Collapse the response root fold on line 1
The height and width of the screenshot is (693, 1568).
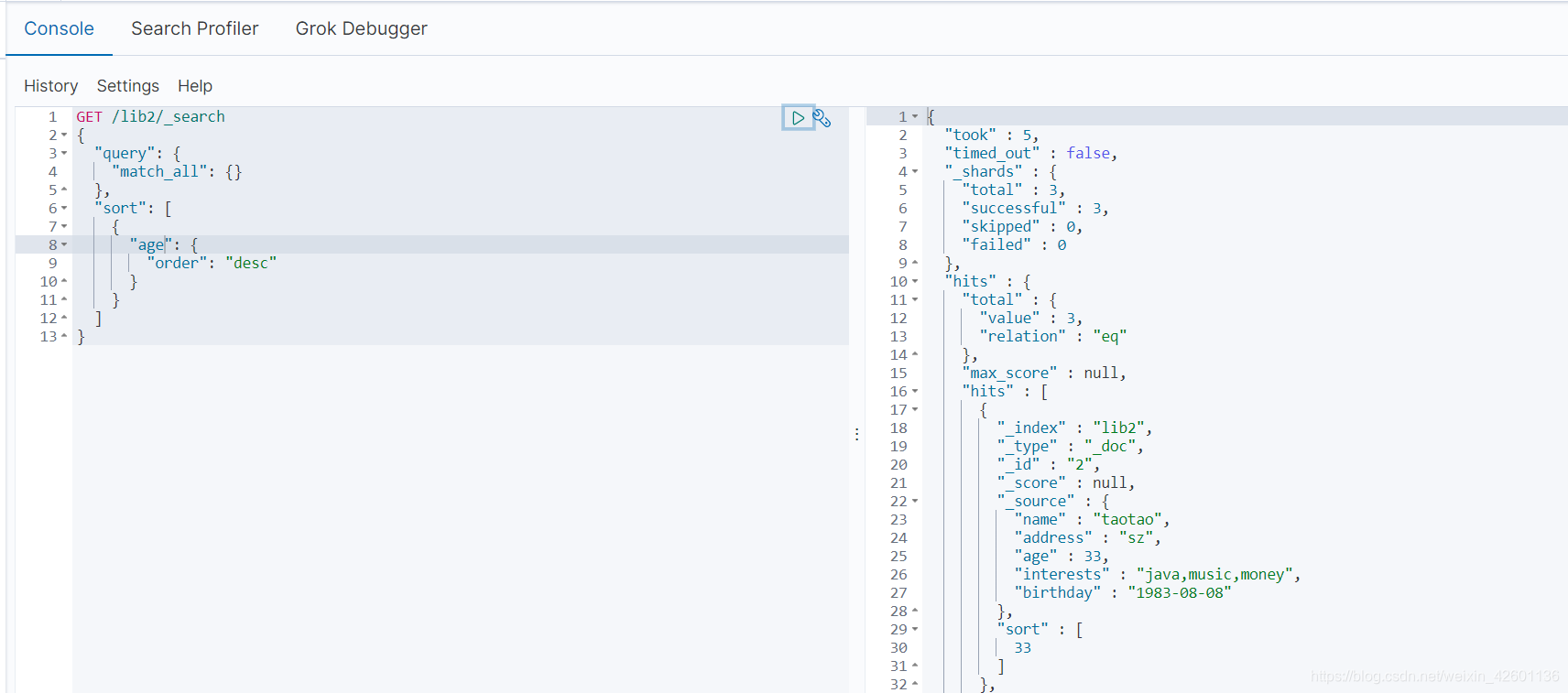click(x=915, y=117)
